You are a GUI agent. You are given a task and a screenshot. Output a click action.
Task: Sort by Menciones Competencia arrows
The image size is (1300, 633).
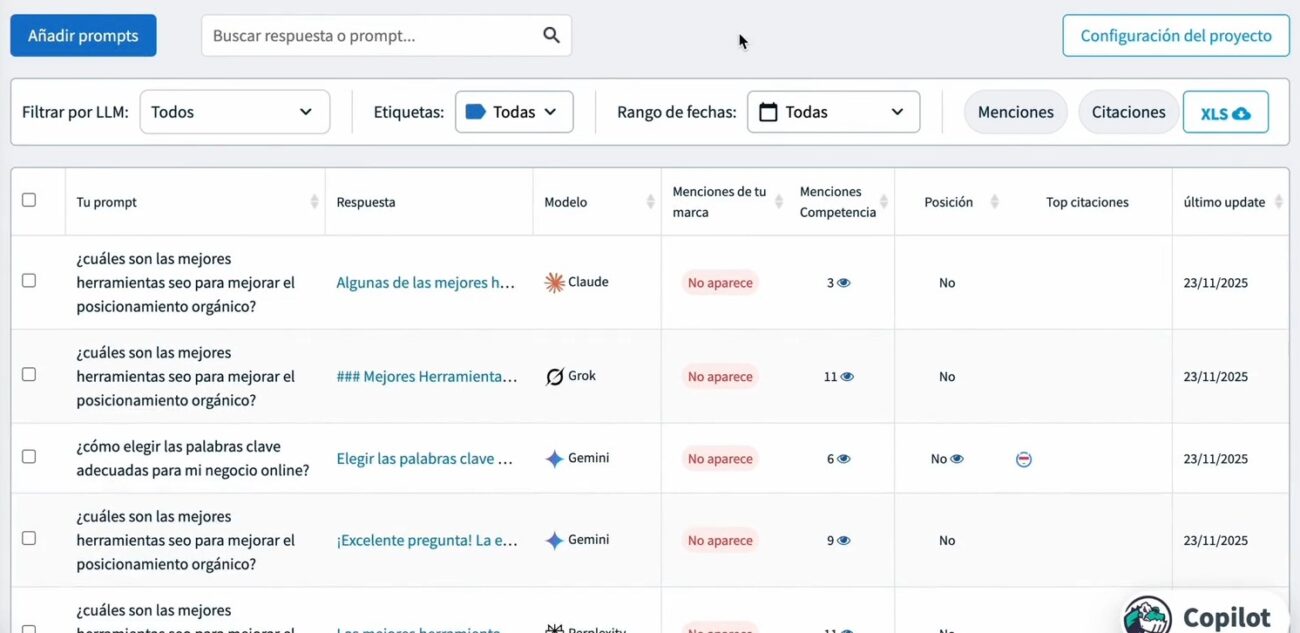coord(883,202)
